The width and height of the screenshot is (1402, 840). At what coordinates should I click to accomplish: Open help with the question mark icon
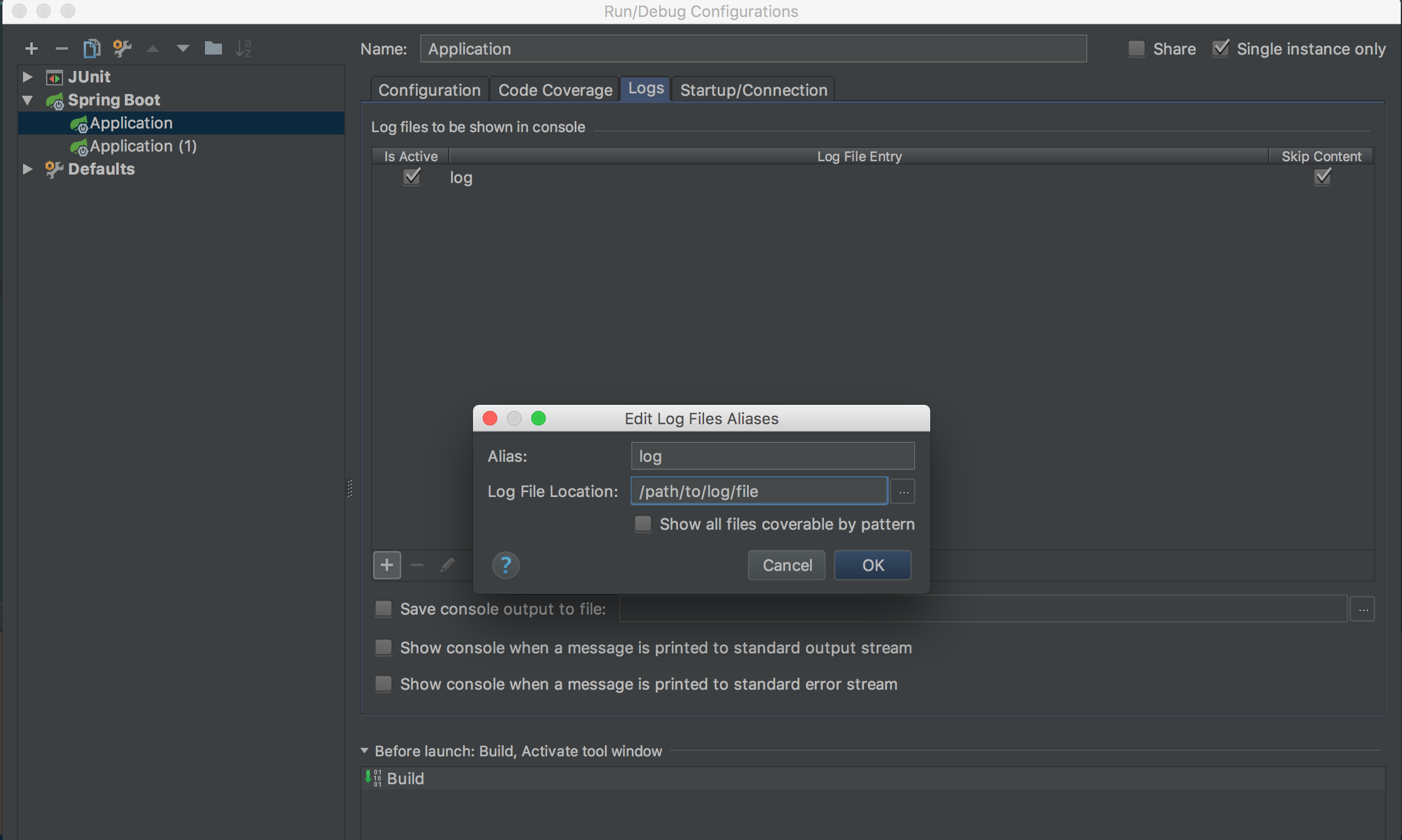505,565
